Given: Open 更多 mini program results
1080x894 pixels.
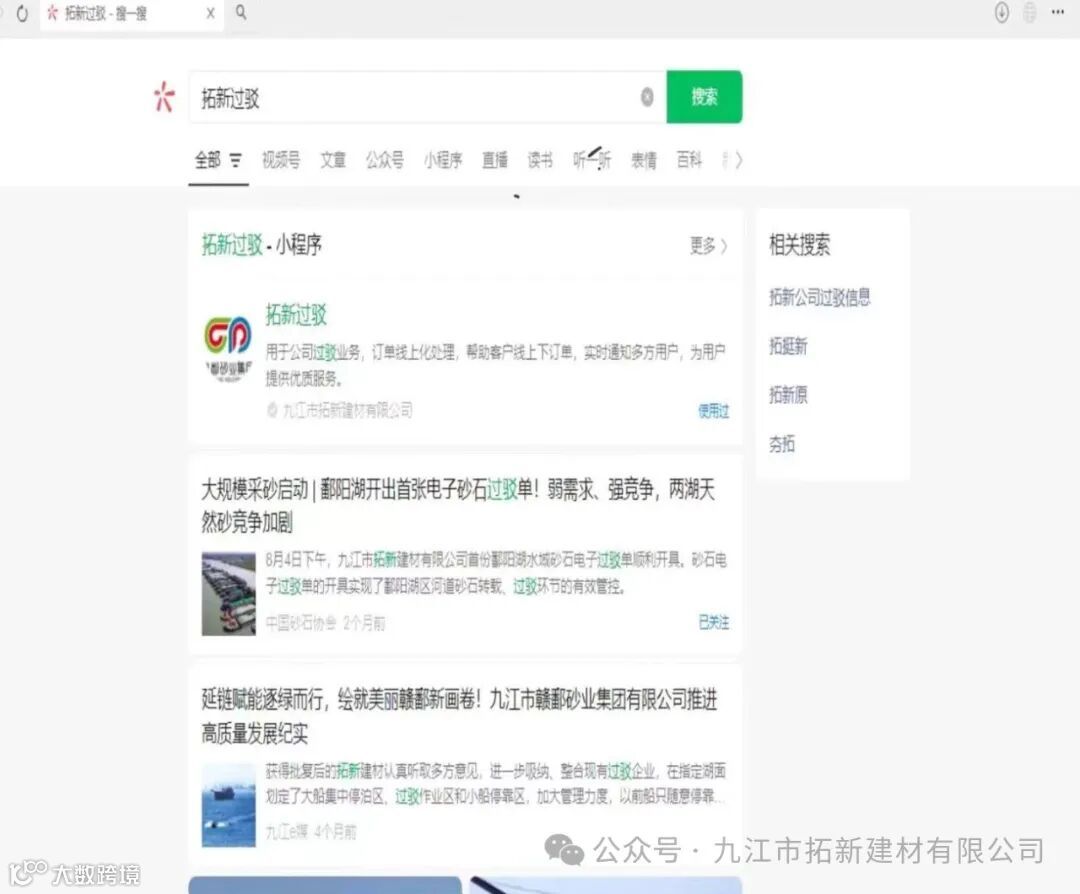Looking at the screenshot, I should pyautogui.click(x=708, y=246).
